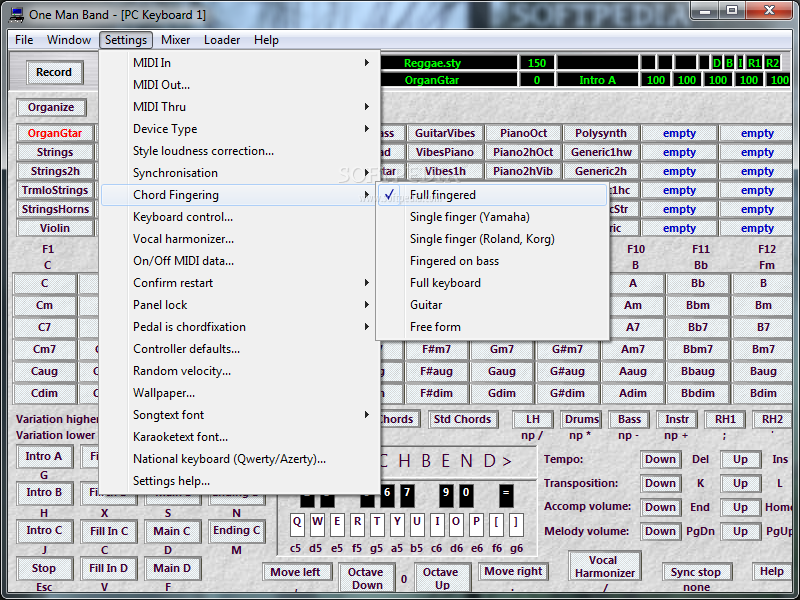Raise transposition with the Up button
The image size is (800, 600).
pos(740,483)
